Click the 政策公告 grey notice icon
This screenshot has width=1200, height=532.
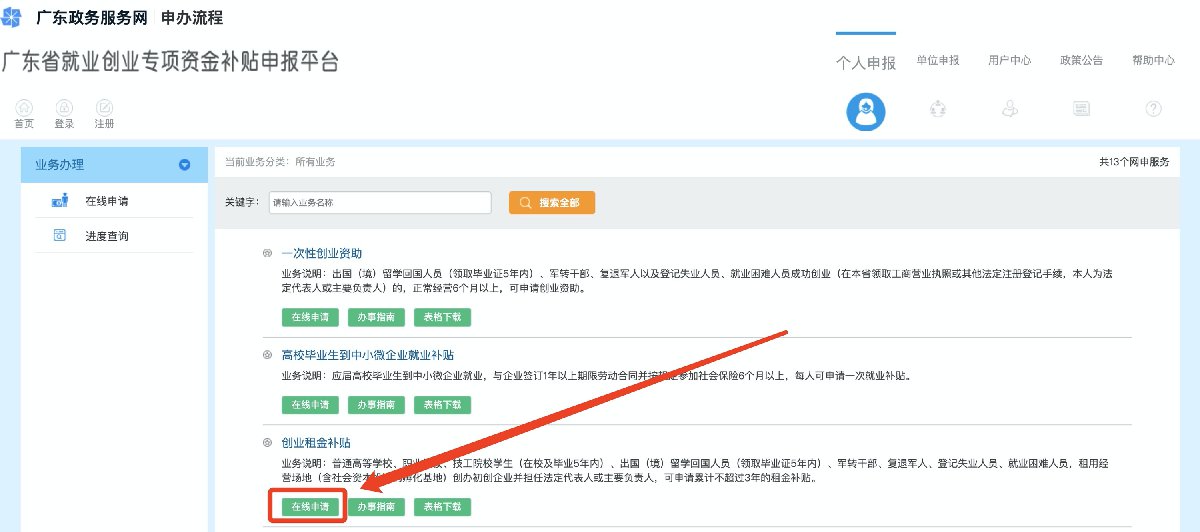(1082, 109)
